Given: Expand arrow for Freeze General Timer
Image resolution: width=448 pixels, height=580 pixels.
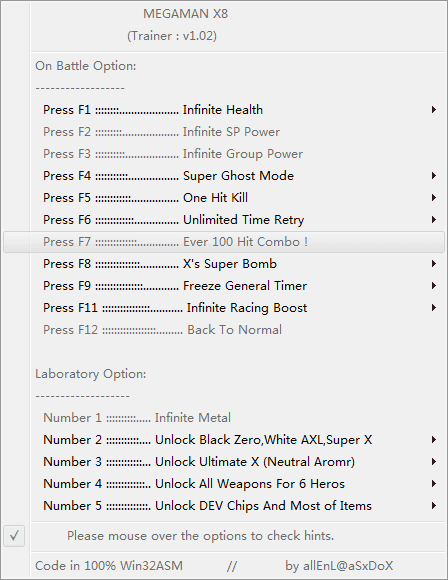Looking at the screenshot, I should tap(434, 286).
